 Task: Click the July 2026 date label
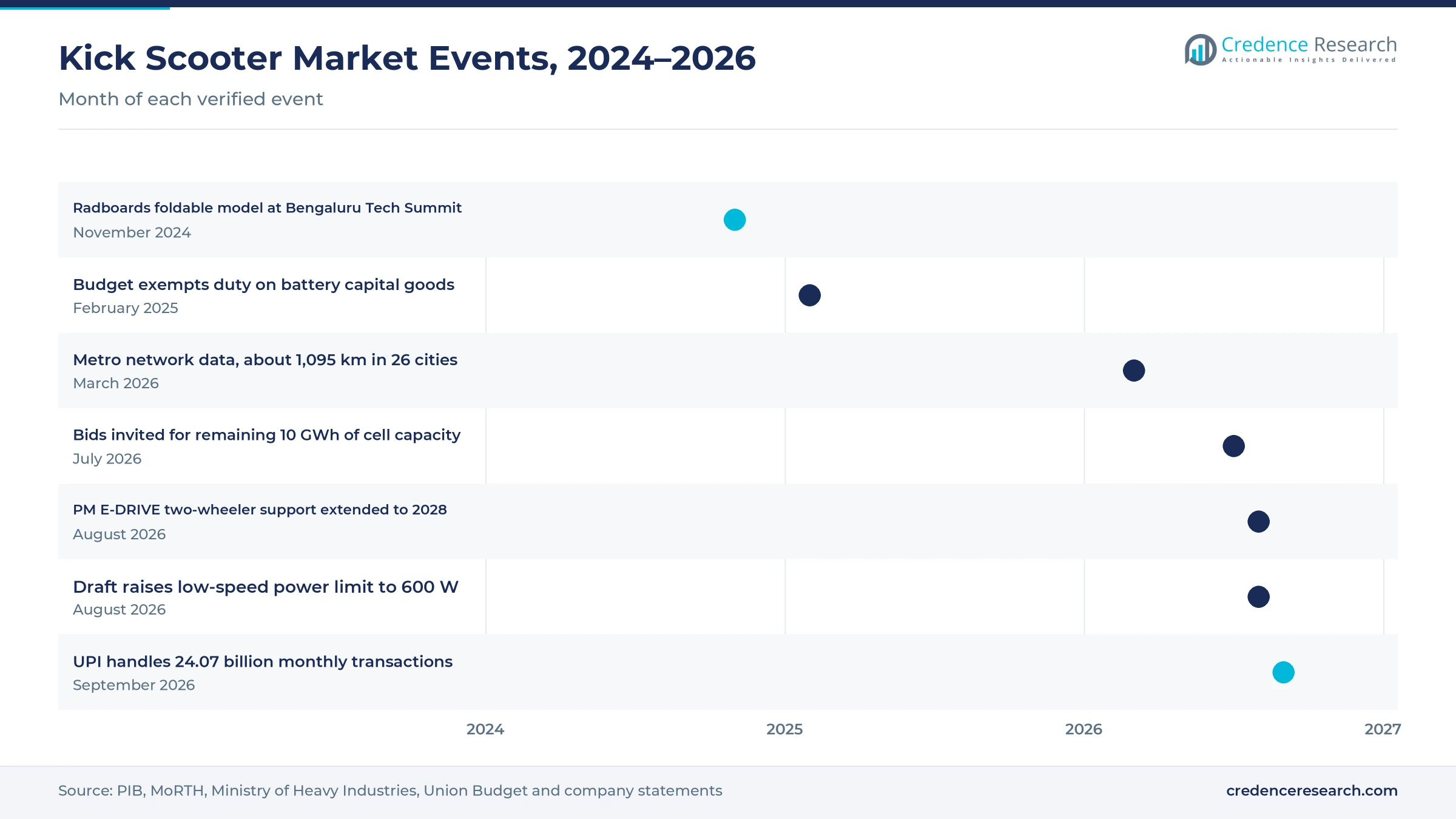click(x=107, y=459)
